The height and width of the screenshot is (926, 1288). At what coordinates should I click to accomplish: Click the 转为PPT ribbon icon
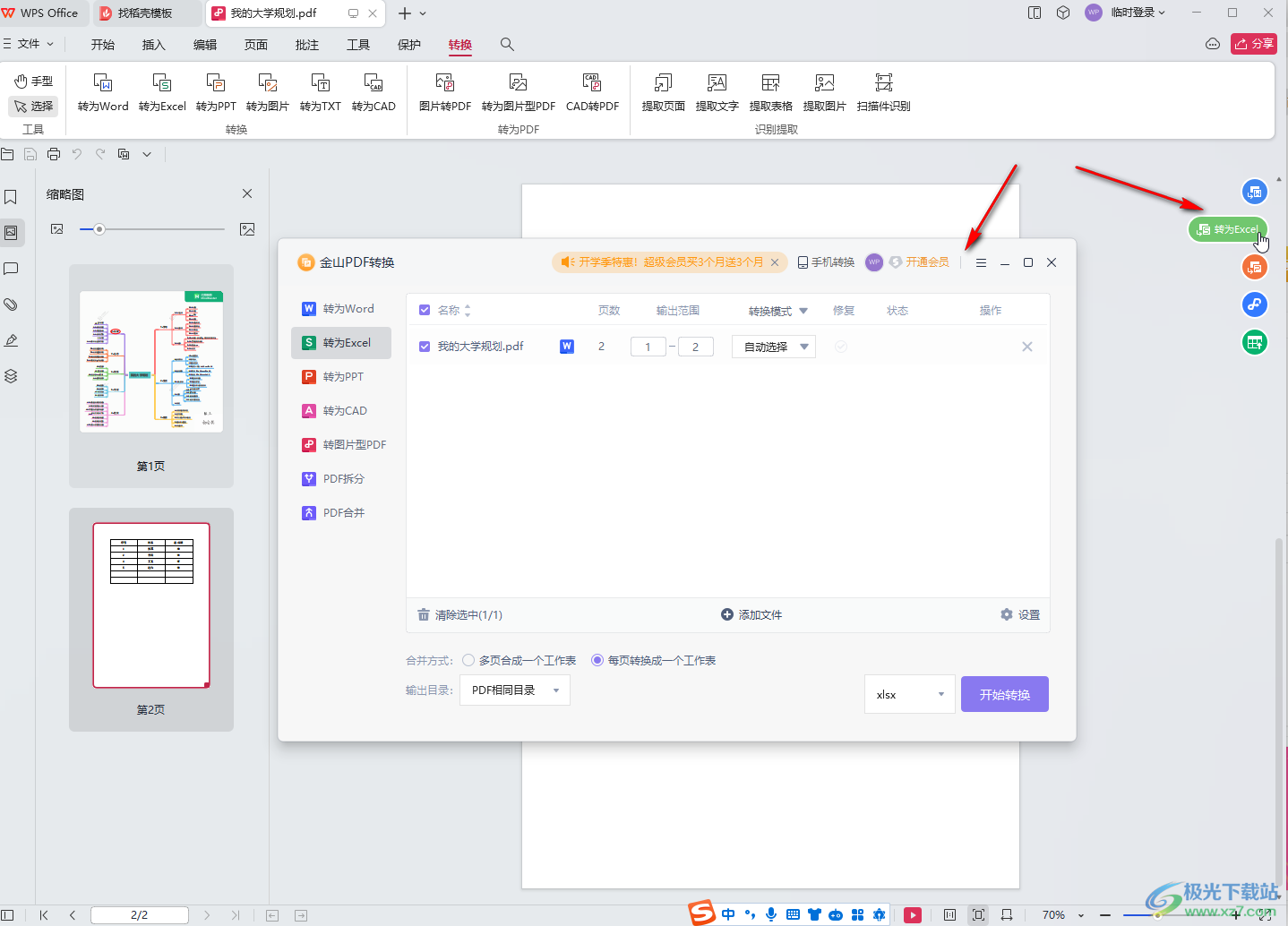[x=216, y=93]
